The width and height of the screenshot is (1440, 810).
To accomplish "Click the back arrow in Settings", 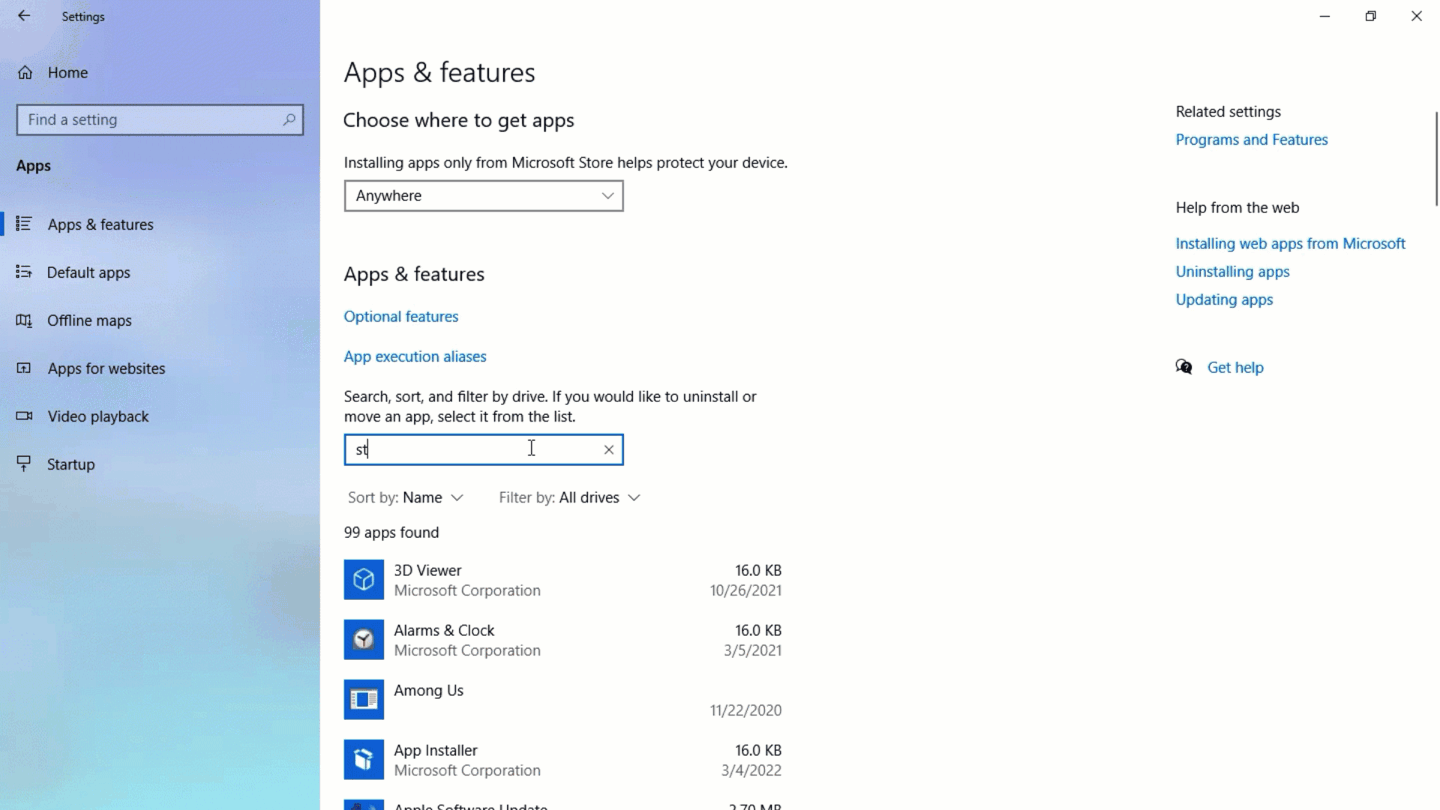I will point(24,16).
